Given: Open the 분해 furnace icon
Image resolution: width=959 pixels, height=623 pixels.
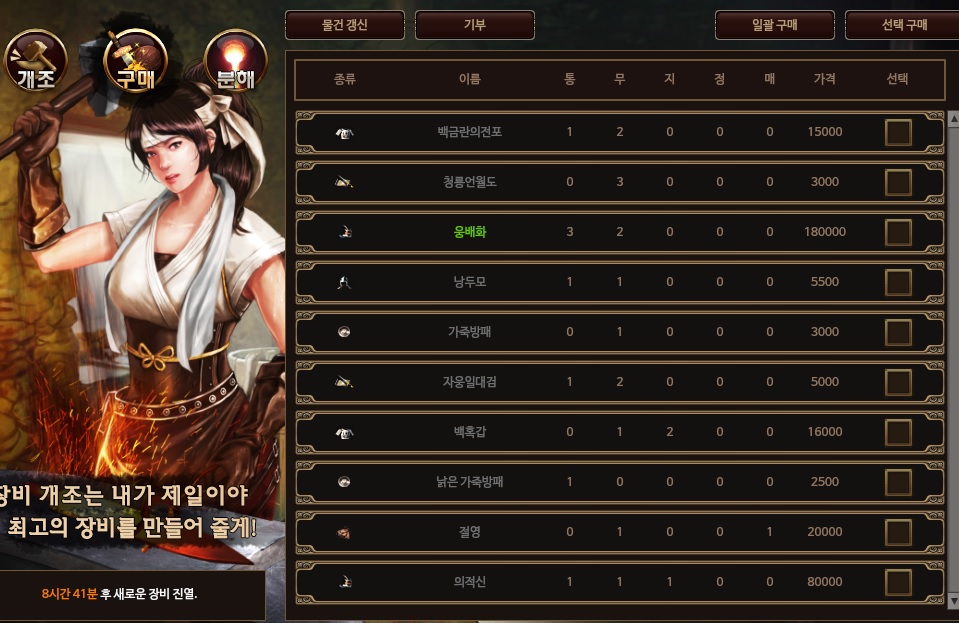Looking at the screenshot, I should 235,61.
